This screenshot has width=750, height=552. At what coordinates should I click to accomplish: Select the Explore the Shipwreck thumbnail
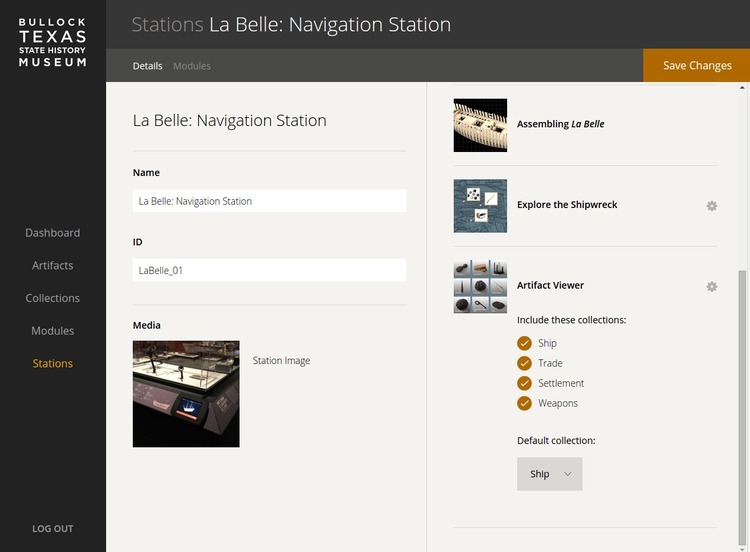pos(480,206)
